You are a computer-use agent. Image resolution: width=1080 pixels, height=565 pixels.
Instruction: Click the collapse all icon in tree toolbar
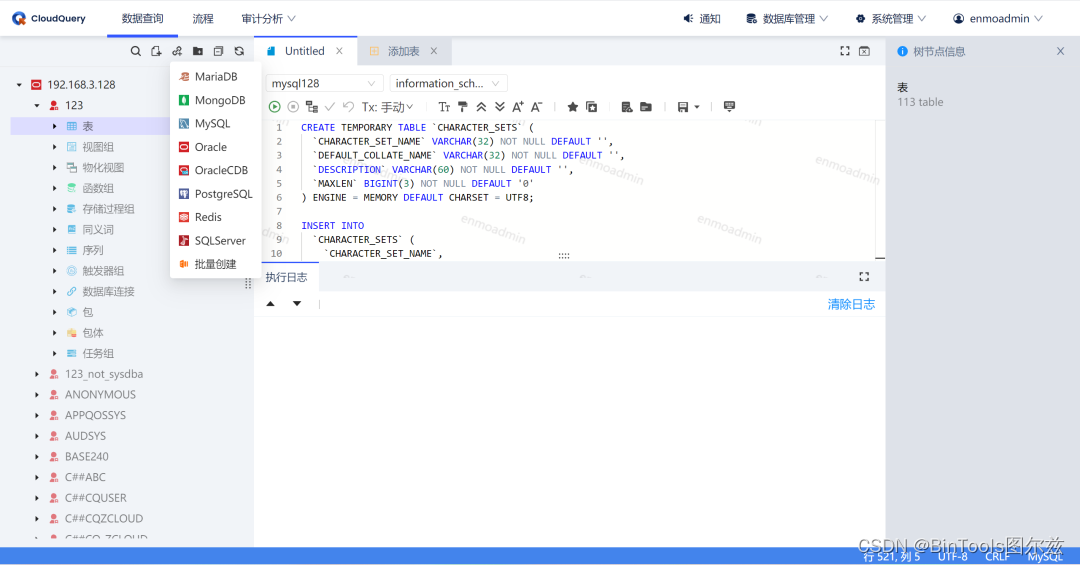tap(218, 51)
